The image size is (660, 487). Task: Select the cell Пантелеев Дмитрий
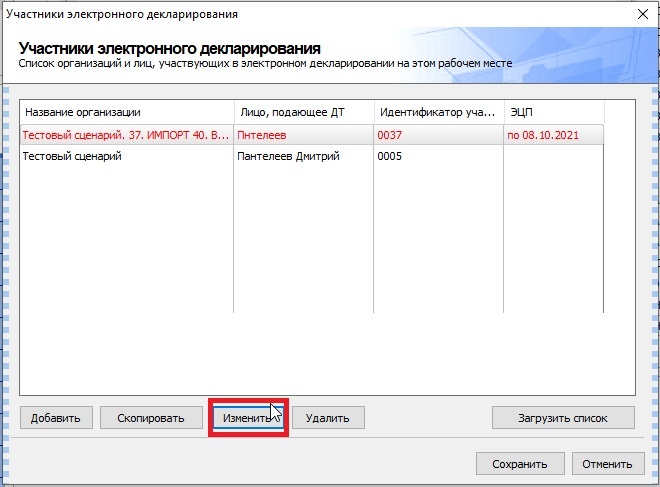click(303, 156)
